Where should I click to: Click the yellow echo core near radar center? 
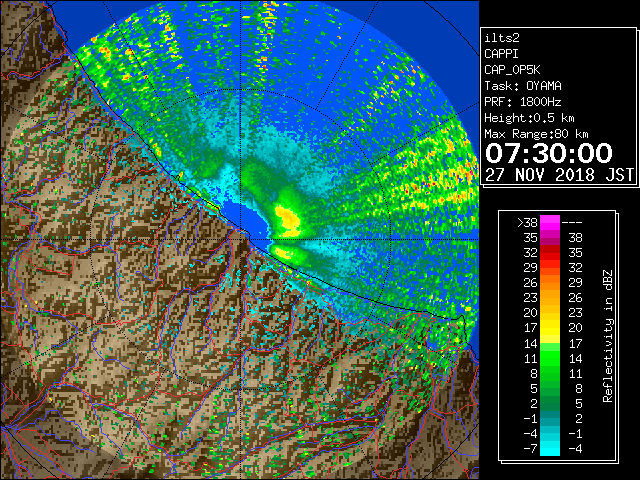point(288,220)
